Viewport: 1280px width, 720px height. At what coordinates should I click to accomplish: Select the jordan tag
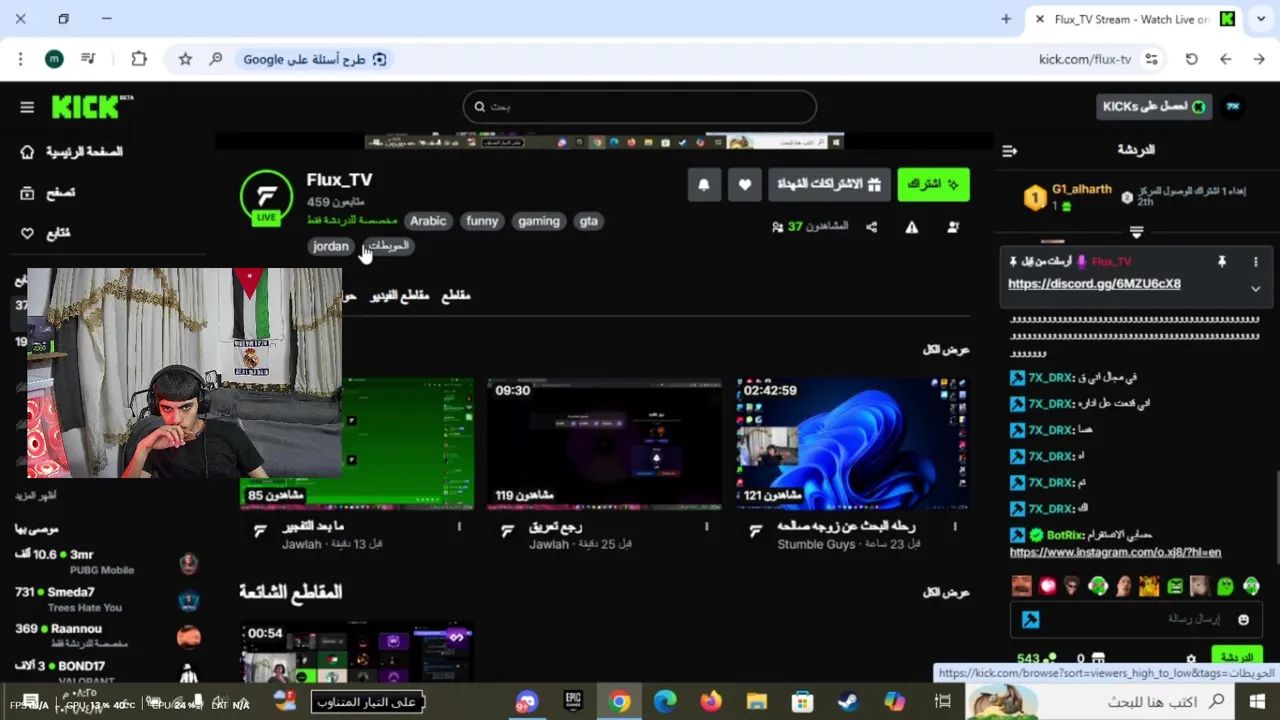tap(331, 246)
